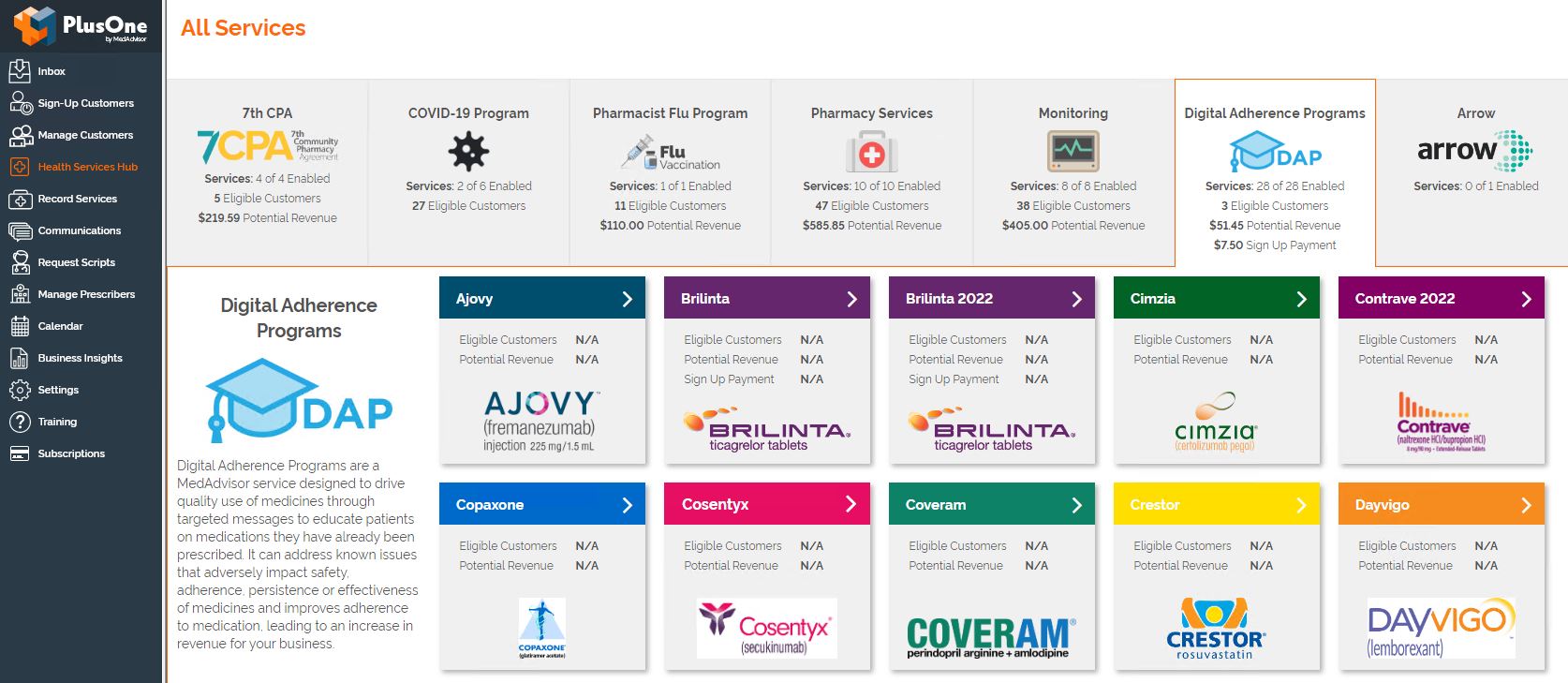Open the Subscriptions card icon

20,453
